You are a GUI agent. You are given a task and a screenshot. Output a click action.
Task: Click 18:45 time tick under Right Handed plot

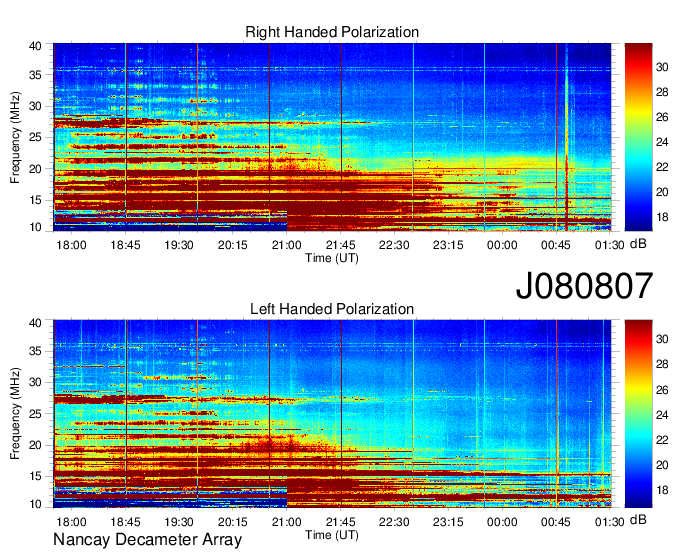pos(125,245)
